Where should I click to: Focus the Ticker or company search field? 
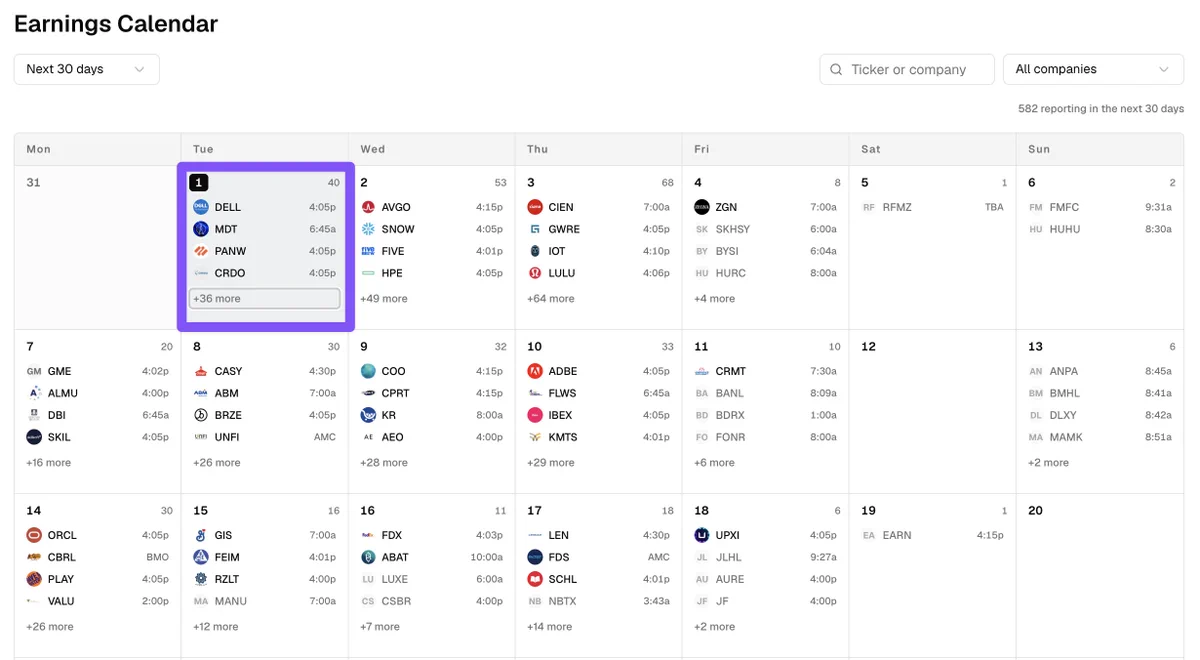[x=907, y=69]
